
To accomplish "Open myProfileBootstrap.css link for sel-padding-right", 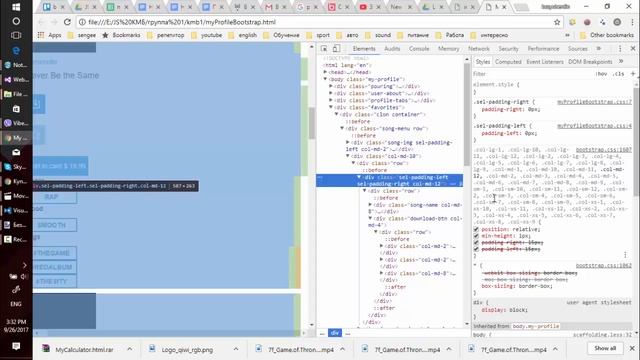I will 594,102.
